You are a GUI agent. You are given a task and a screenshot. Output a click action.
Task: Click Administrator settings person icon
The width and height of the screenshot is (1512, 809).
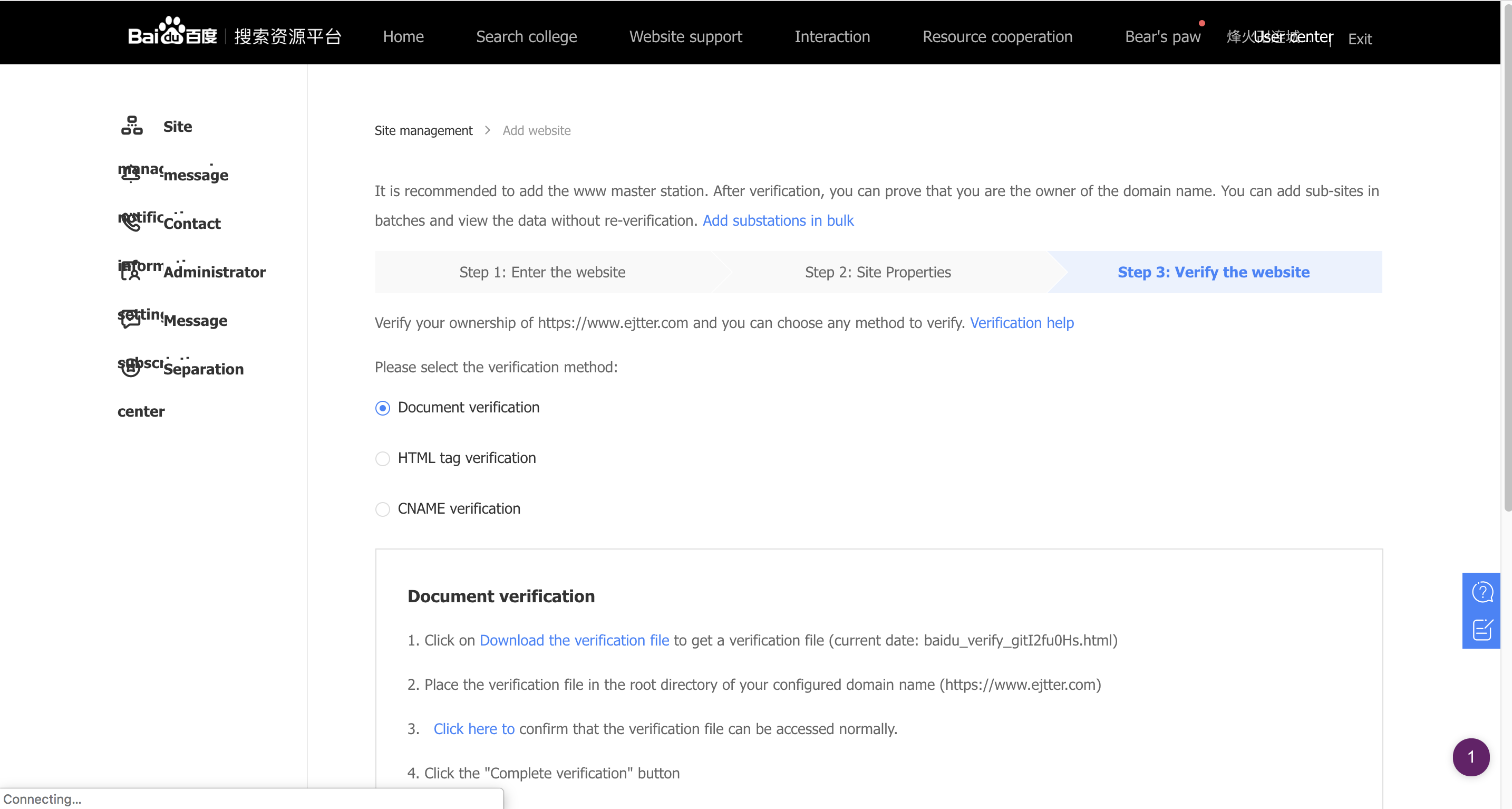click(130, 271)
